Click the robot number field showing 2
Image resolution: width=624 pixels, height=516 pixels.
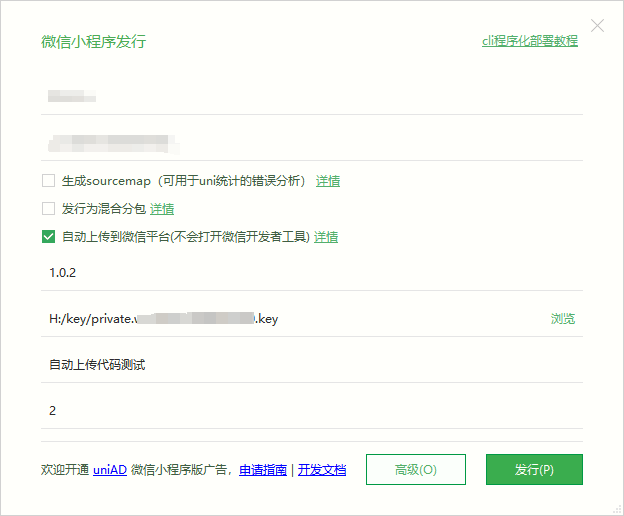tap(312, 411)
